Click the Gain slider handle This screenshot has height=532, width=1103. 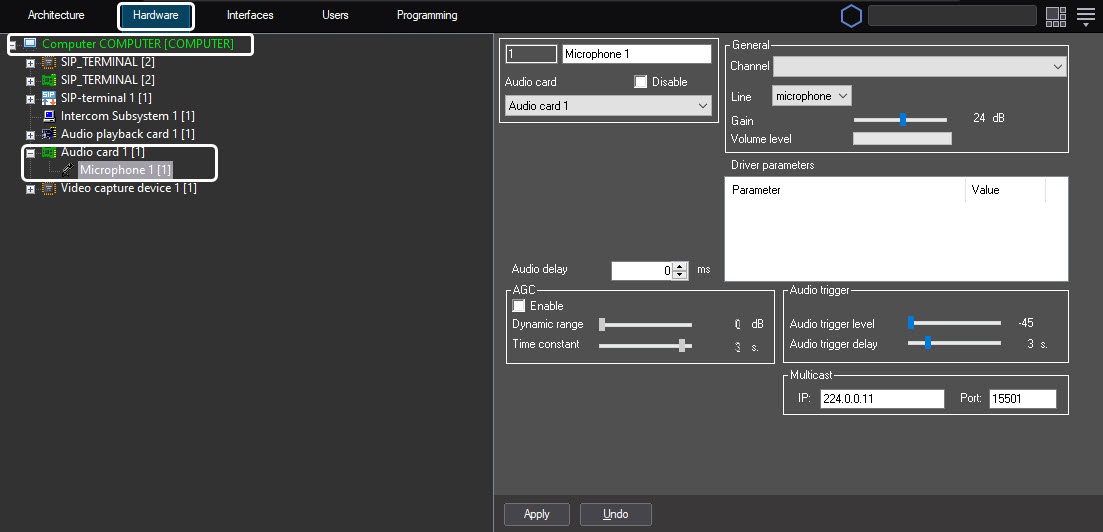click(903, 119)
